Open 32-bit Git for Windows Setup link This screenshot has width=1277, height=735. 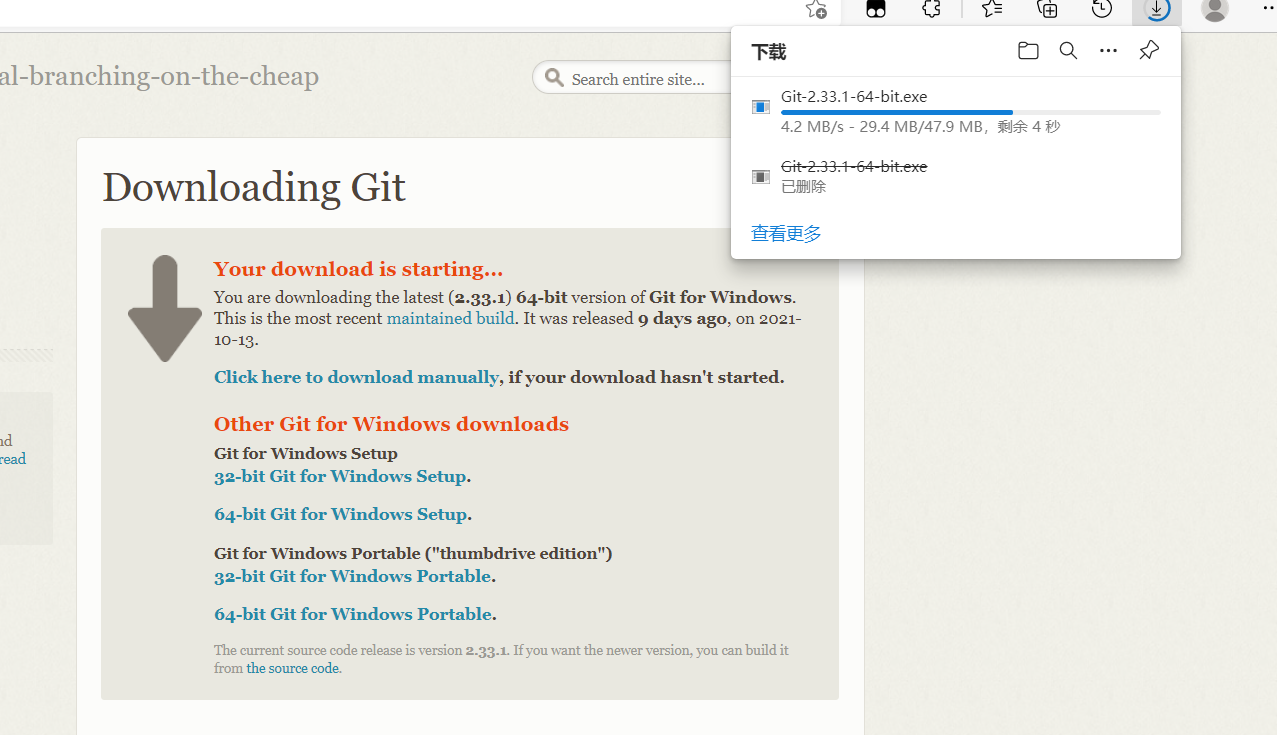point(340,476)
